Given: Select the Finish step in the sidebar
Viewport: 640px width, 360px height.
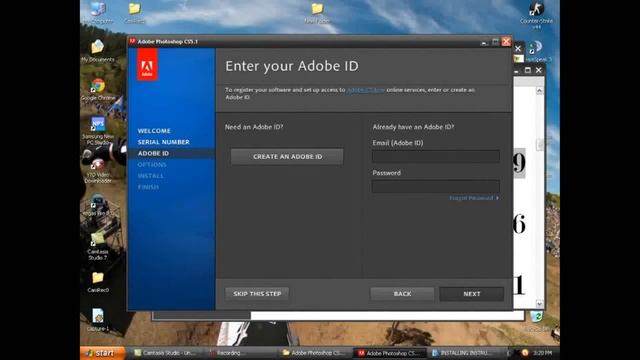Looking at the screenshot, I should tap(148, 187).
